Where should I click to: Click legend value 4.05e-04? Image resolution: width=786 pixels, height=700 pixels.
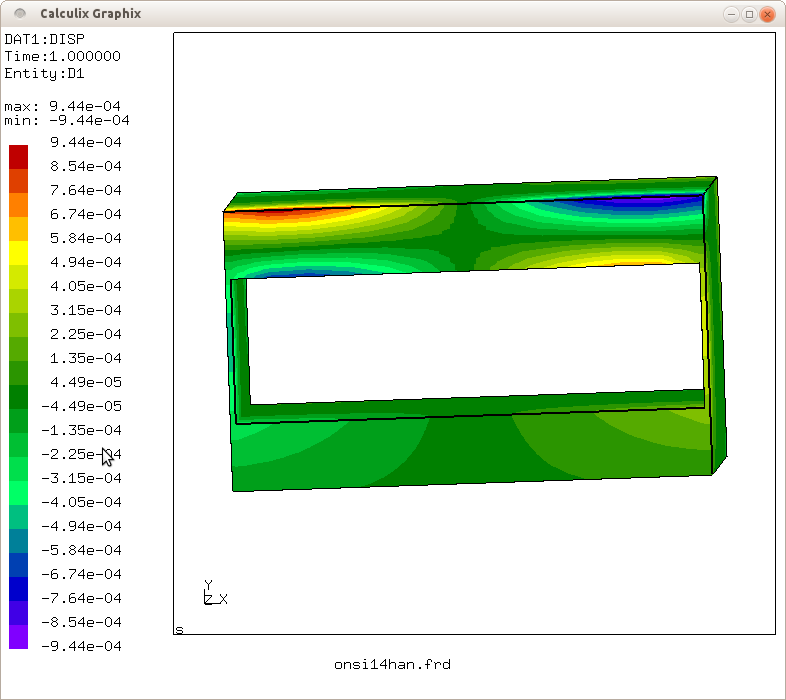coord(86,286)
